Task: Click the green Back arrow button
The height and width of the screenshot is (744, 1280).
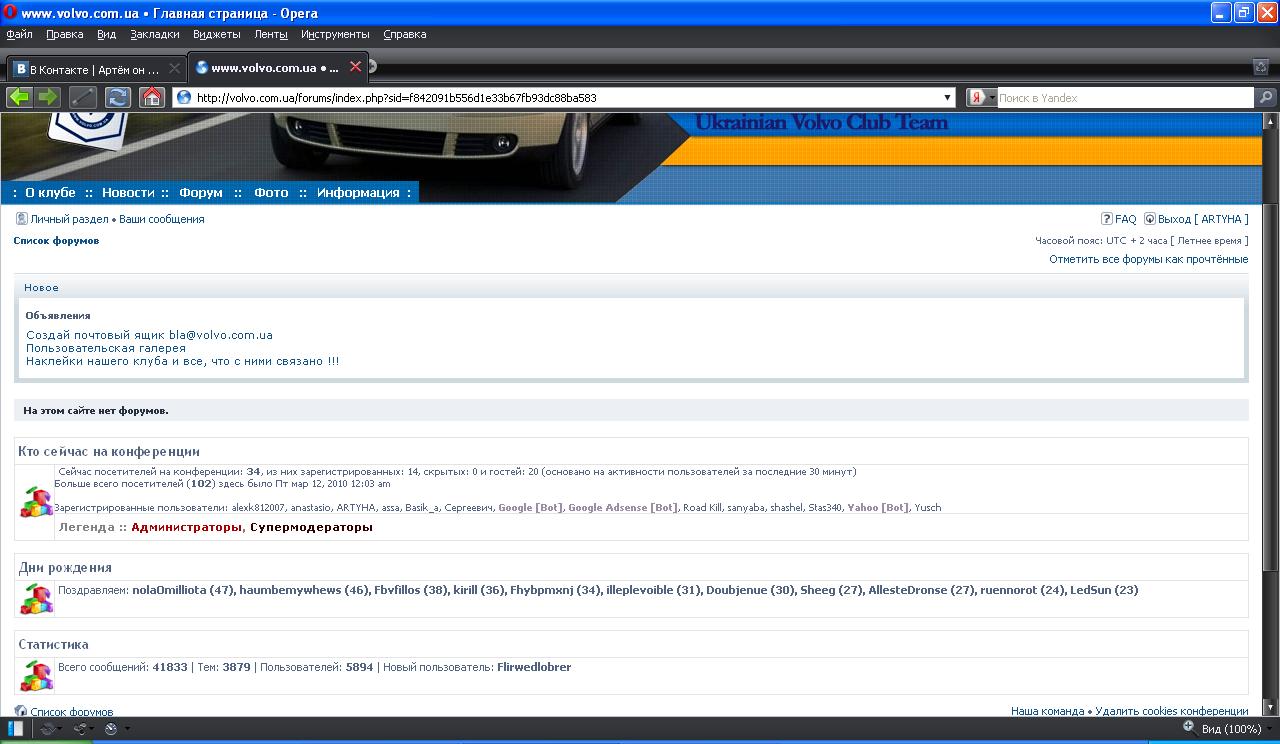Action: 19,97
